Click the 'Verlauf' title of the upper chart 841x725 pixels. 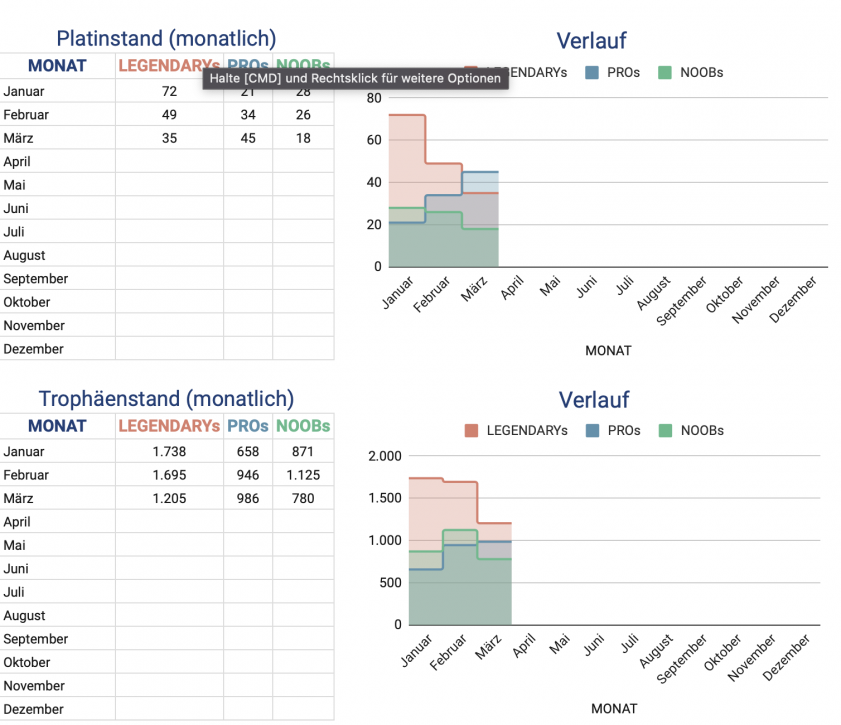pos(593,41)
